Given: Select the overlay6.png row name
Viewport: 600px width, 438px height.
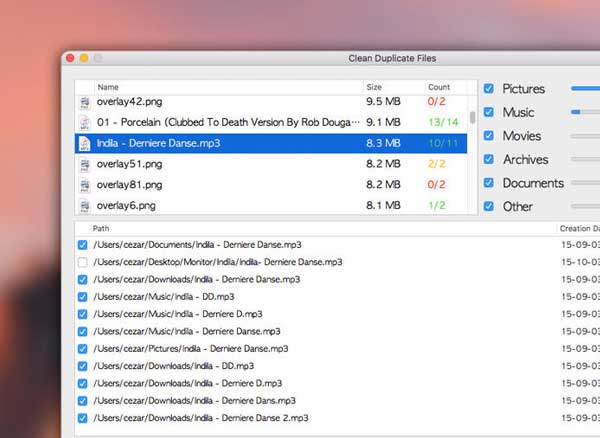Looking at the screenshot, I should click(126, 205).
